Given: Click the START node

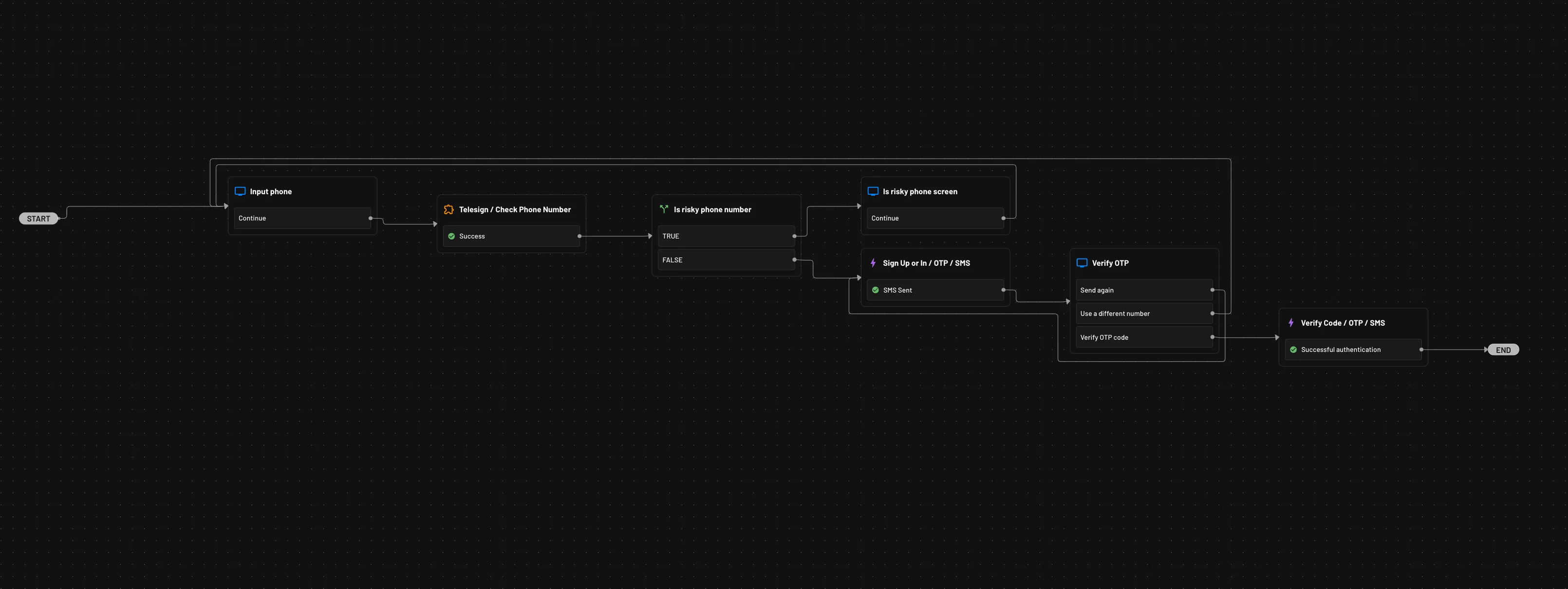Looking at the screenshot, I should (x=38, y=218).
